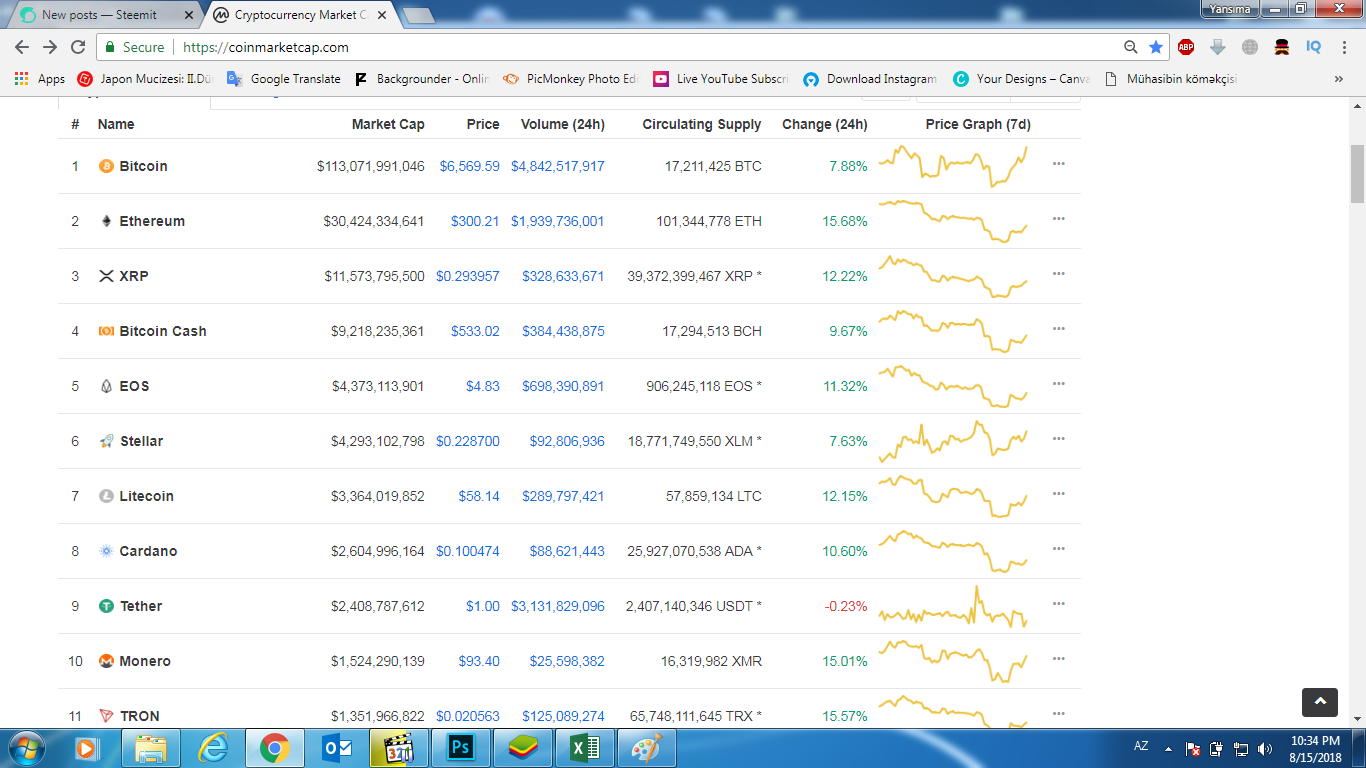Open Internet Explorer from the taskbar
This screenshot has width=1366, height=768.
click(213, 747)
